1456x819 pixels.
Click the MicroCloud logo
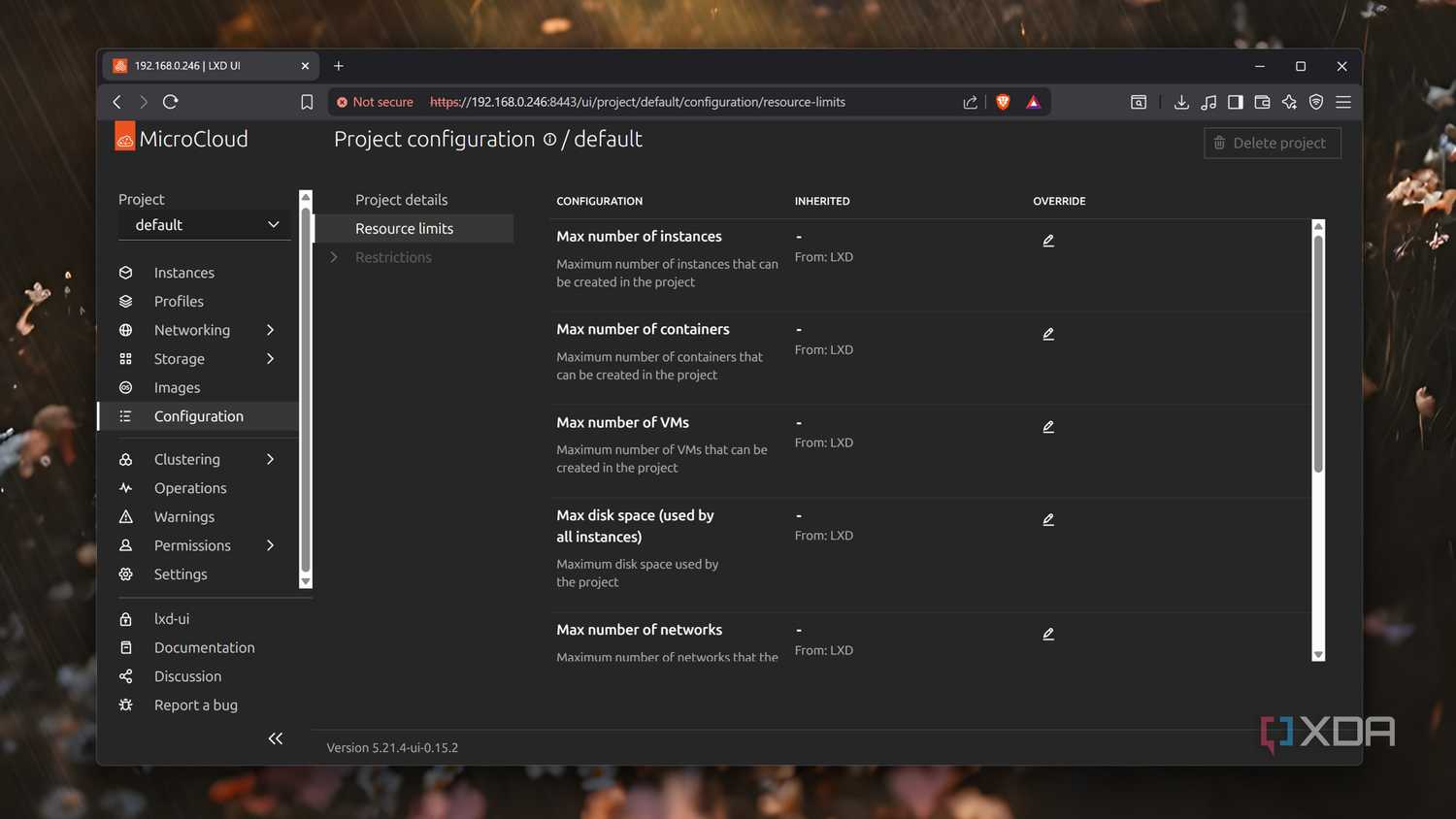182,138
